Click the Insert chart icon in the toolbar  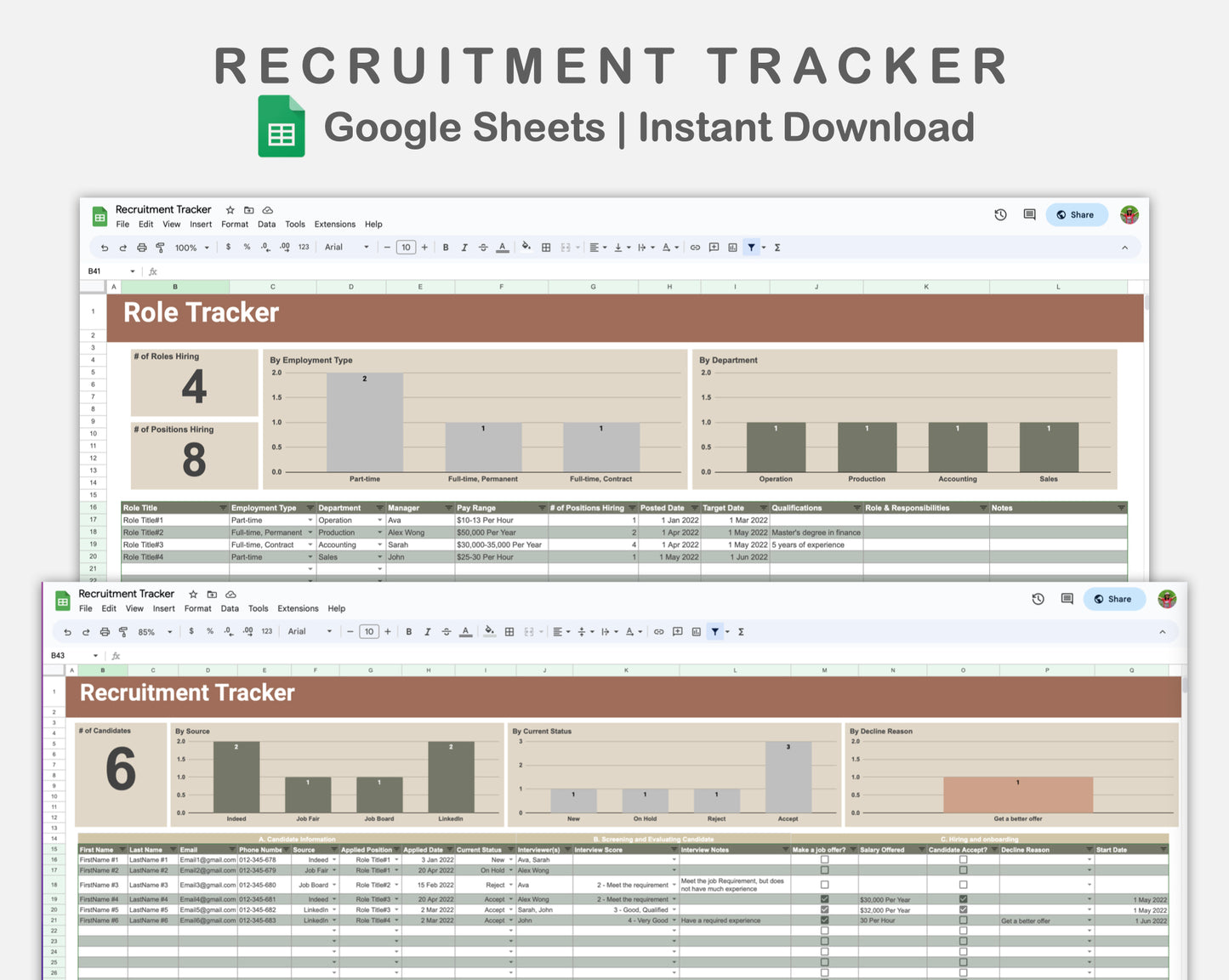click(x=696, y=631)
